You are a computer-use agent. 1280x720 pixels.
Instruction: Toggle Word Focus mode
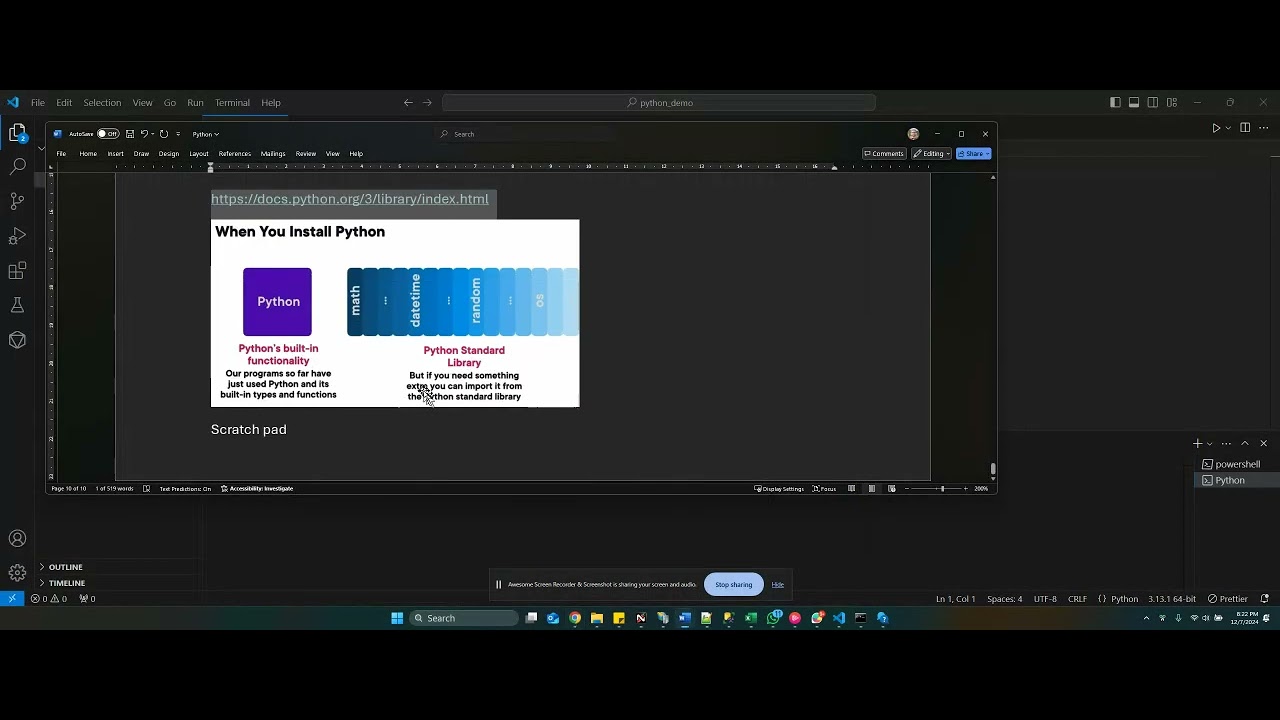point(825,489)
